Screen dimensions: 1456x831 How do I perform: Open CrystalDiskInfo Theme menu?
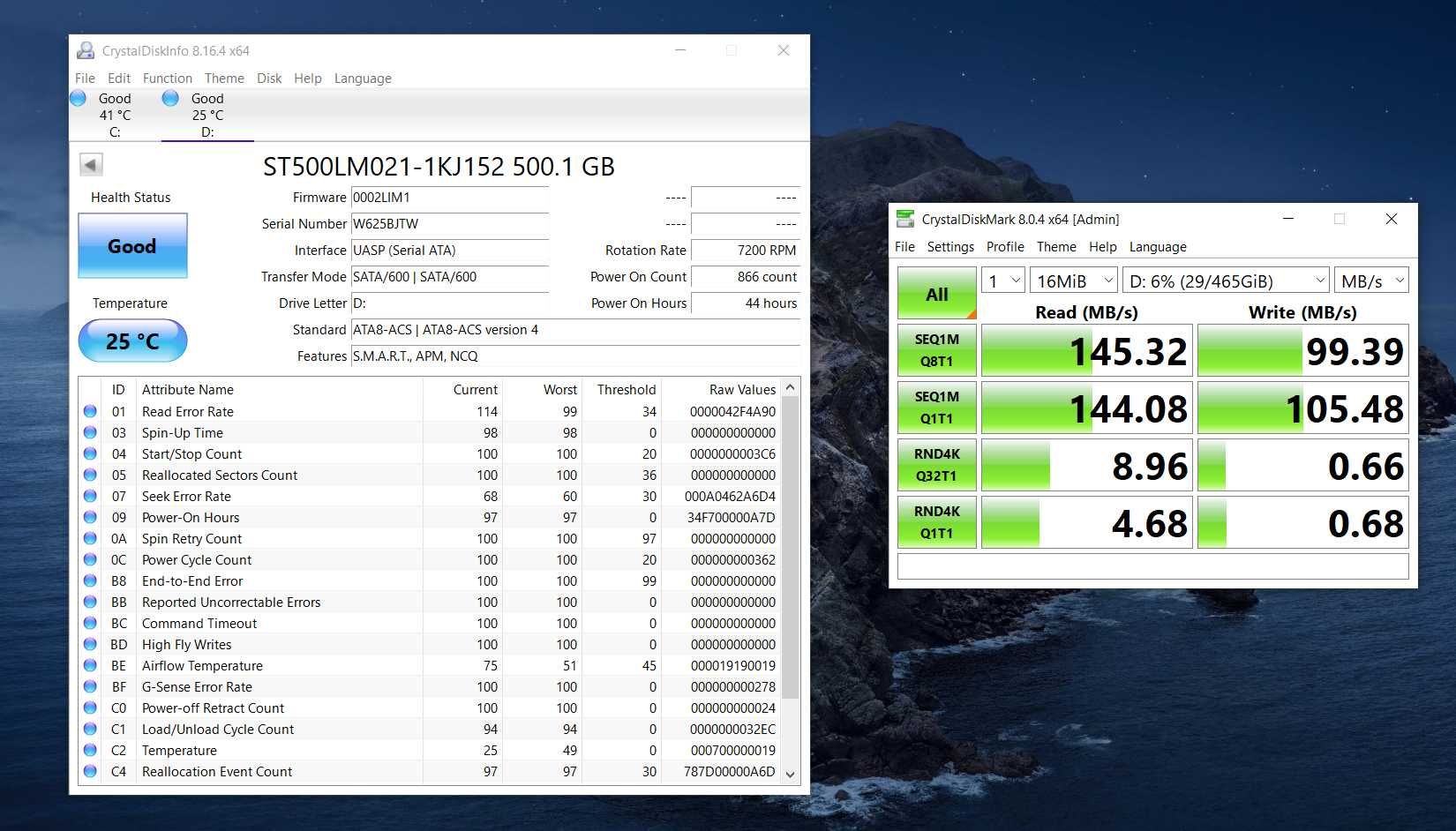pos(224,78)
